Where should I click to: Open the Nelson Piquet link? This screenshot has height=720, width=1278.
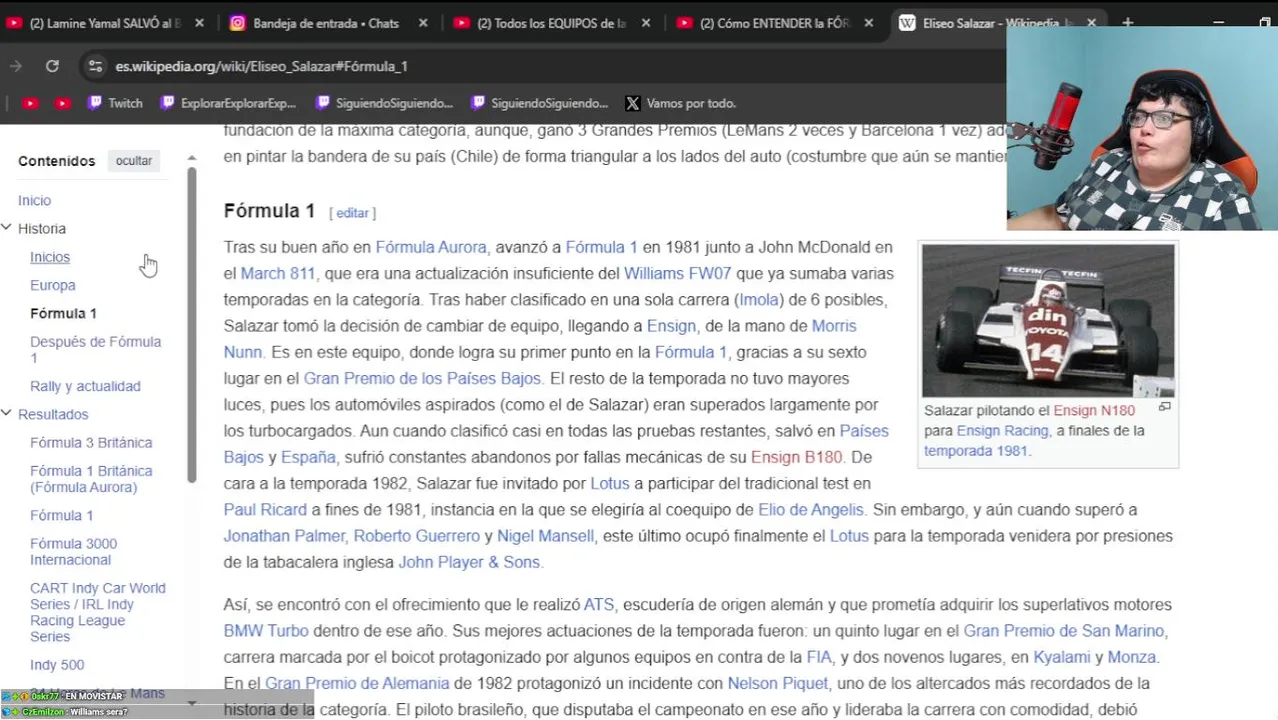(x=778, y=683)
